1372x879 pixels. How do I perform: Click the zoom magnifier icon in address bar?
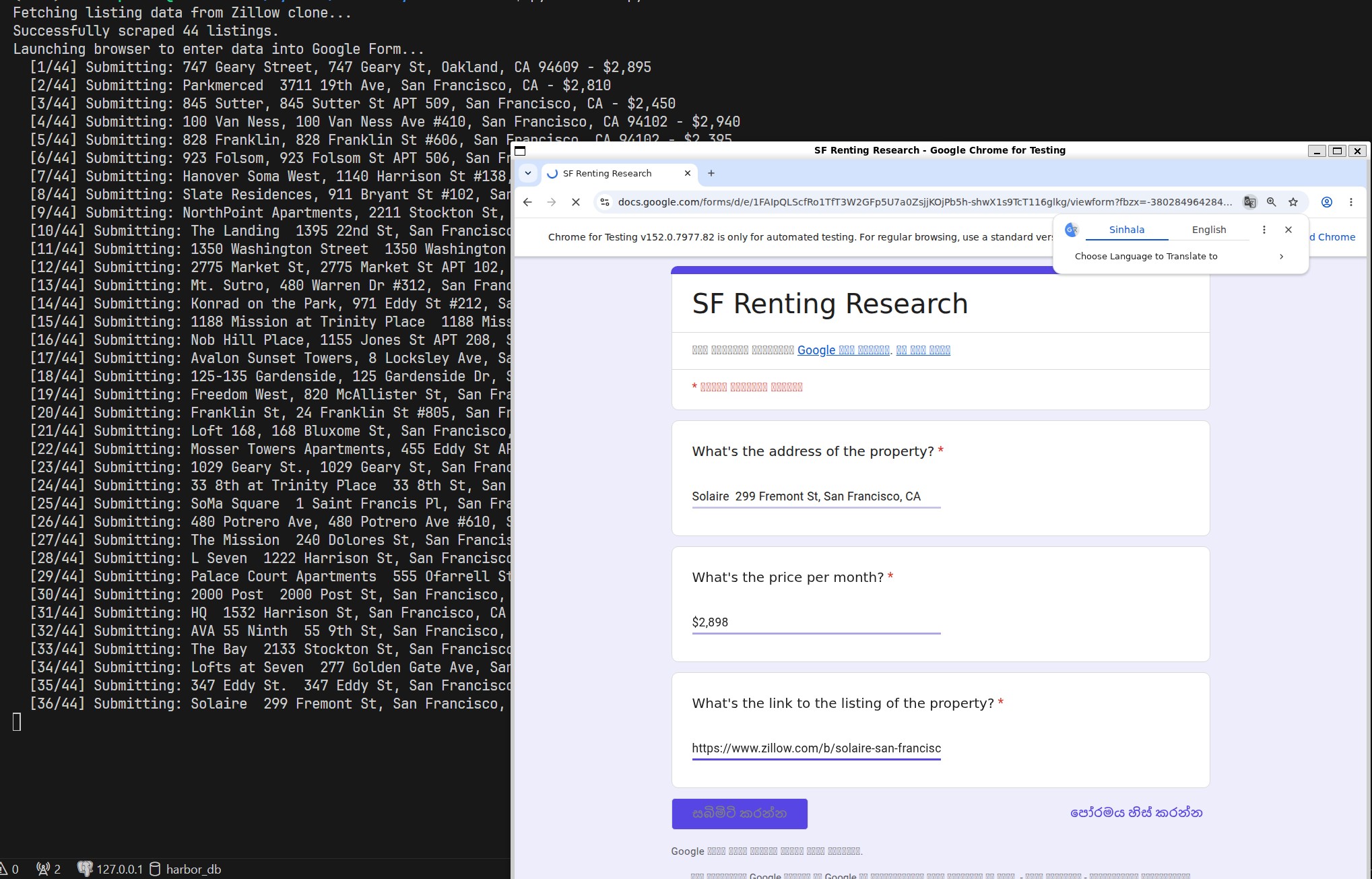(1272, 202)
